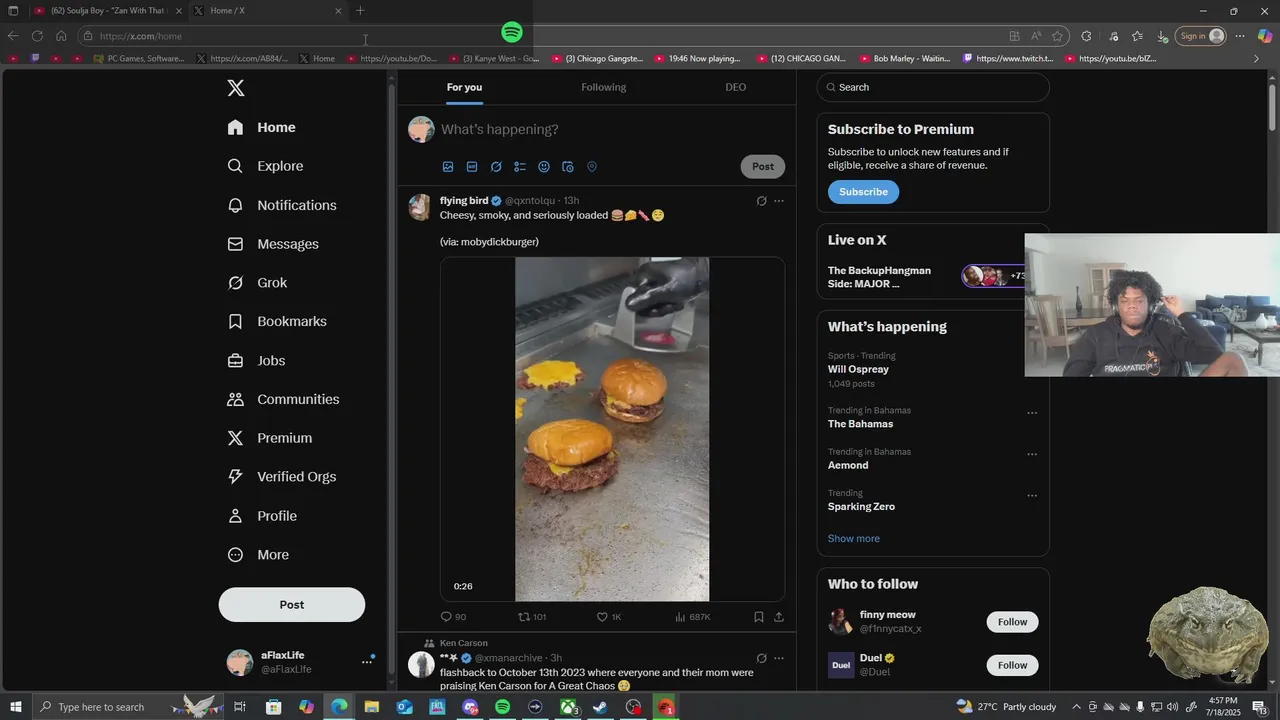This screenshot has width=1280, height=720.
Task: Open Notifications in the sidebar
Action: point(282,205)
